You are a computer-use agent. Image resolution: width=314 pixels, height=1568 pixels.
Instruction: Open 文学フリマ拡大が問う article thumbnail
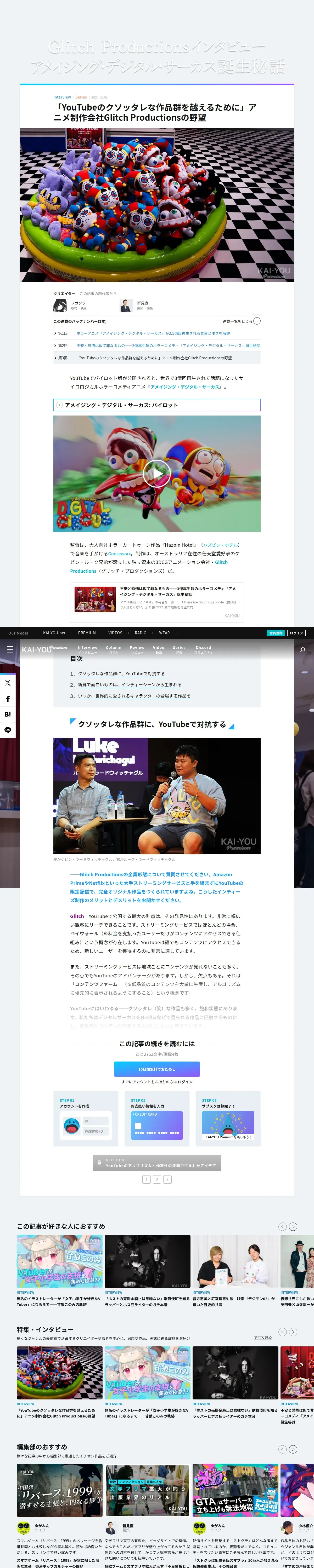pos(147,1491)
